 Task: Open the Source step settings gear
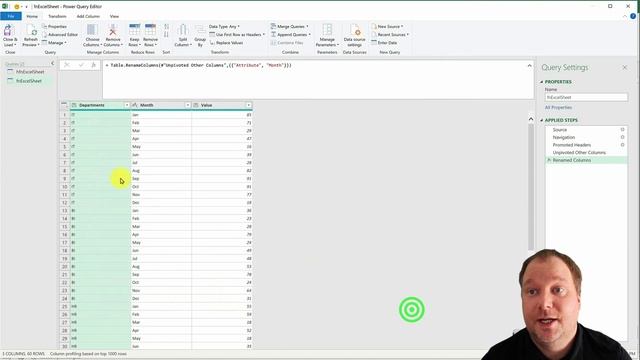click(x=622, y=130)
